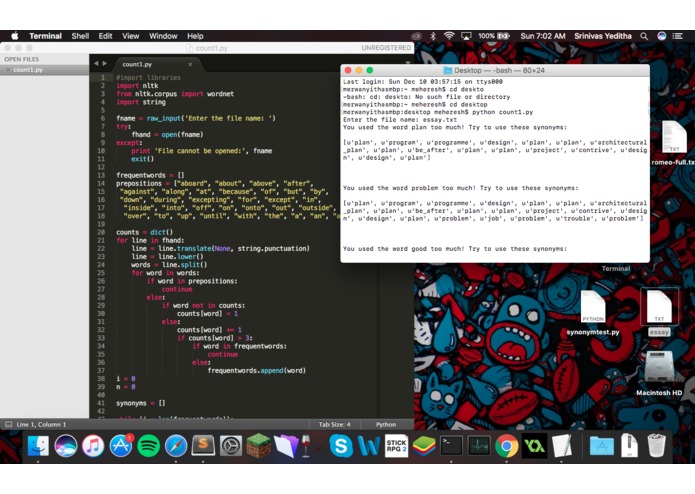Open the Terminal application menu

point(45,36)
